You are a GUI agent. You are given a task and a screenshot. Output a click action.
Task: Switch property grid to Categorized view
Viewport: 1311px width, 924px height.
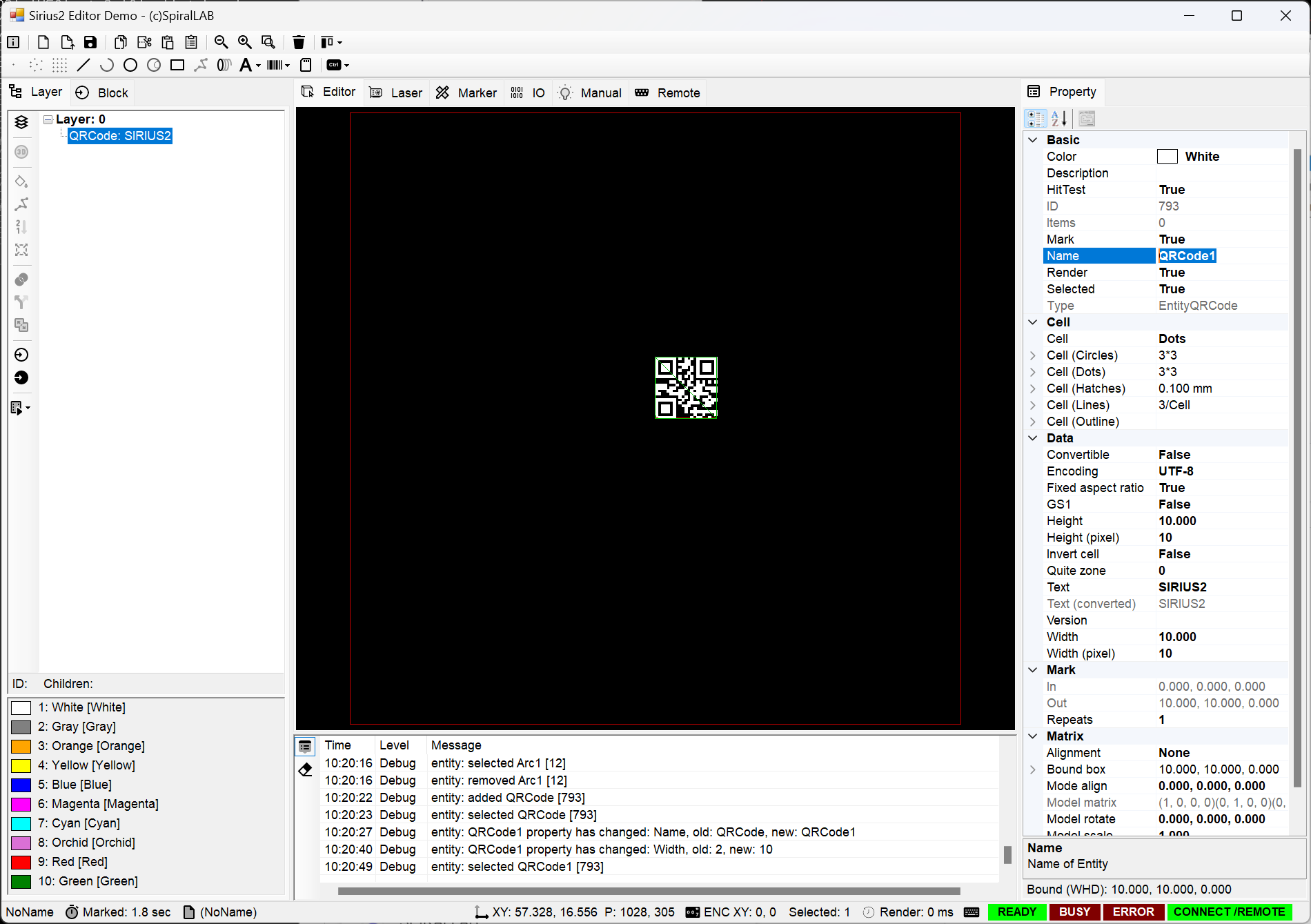1036,119
